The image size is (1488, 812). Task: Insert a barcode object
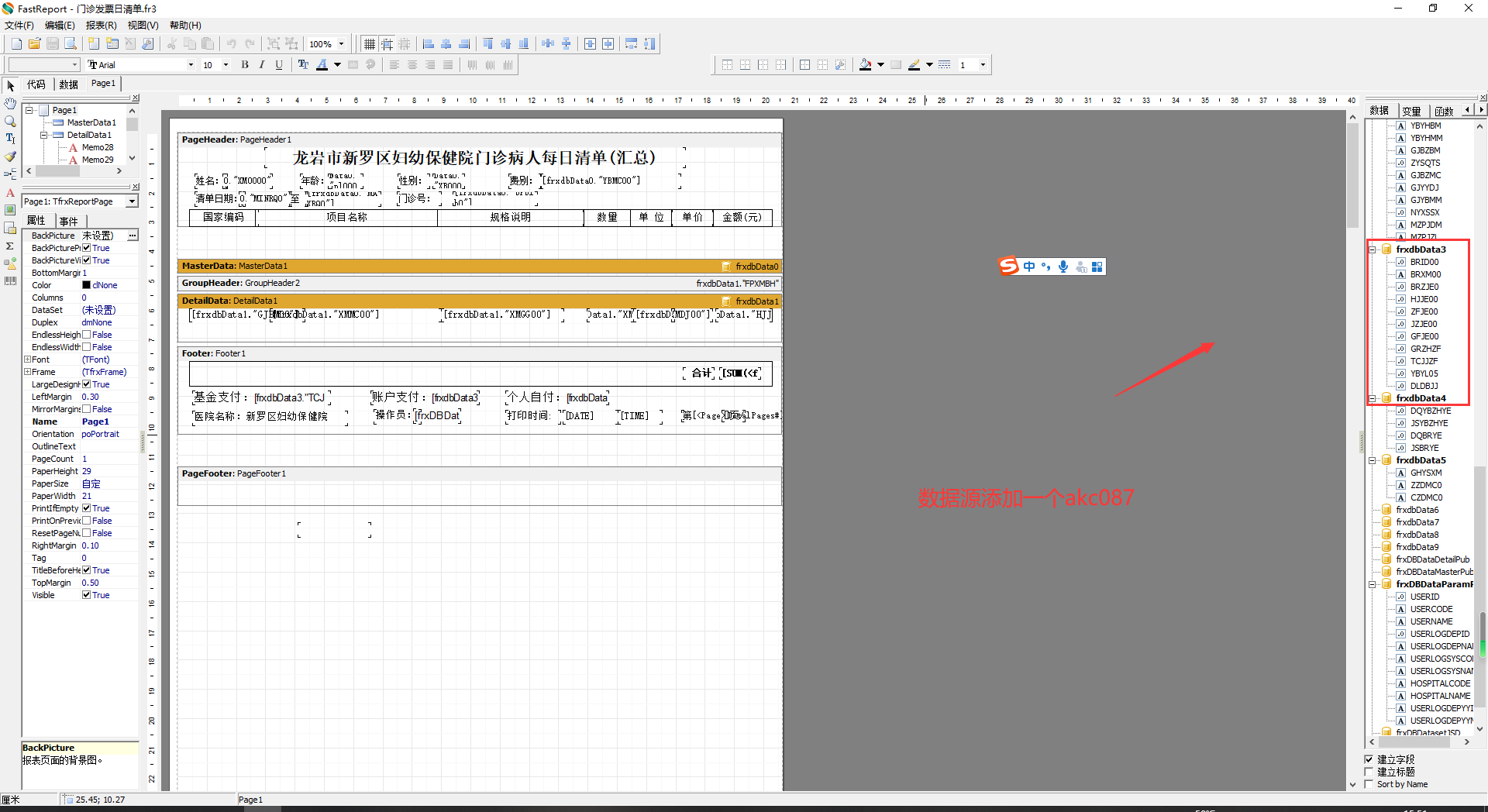pos(10,281)
